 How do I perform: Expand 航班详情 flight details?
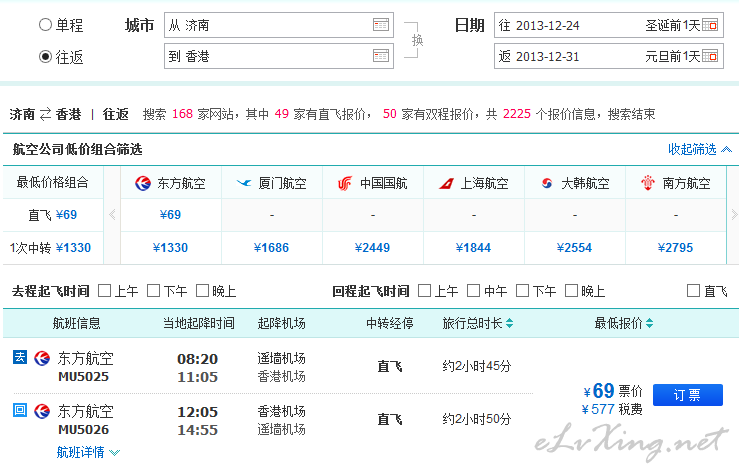tap(88, 452)
